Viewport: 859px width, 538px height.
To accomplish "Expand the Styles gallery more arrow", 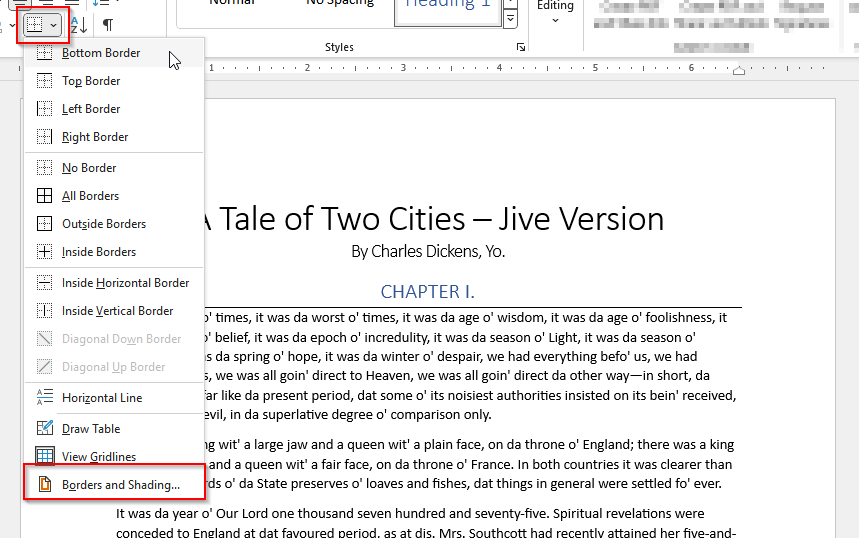I will click(511, 19).
